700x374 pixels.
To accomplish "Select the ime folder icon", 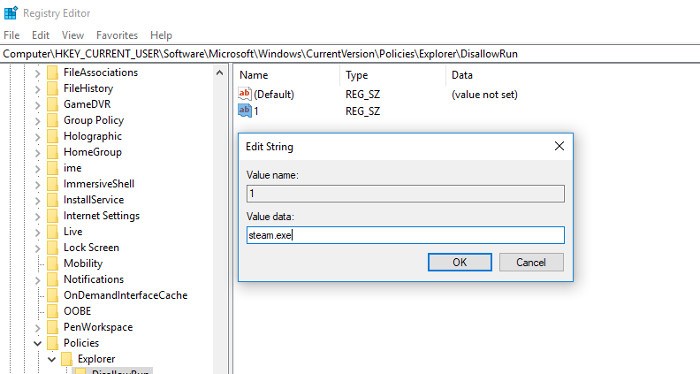I will point(53,168).
